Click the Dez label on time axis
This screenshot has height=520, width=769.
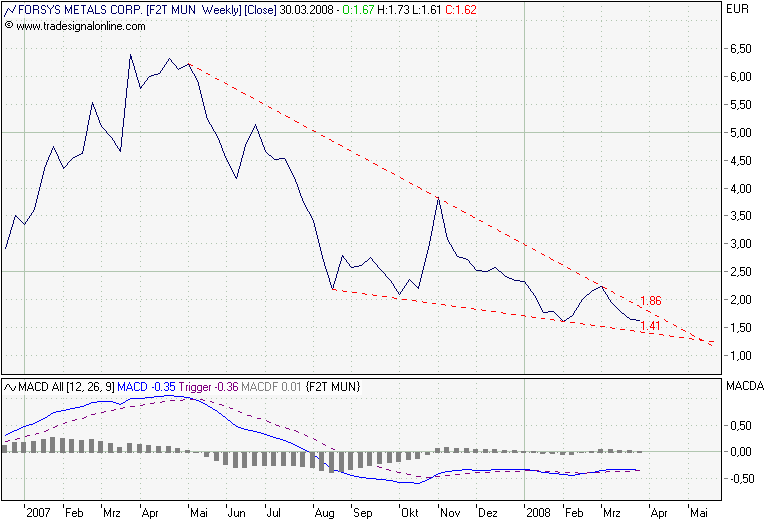click(x=487, y=513)
